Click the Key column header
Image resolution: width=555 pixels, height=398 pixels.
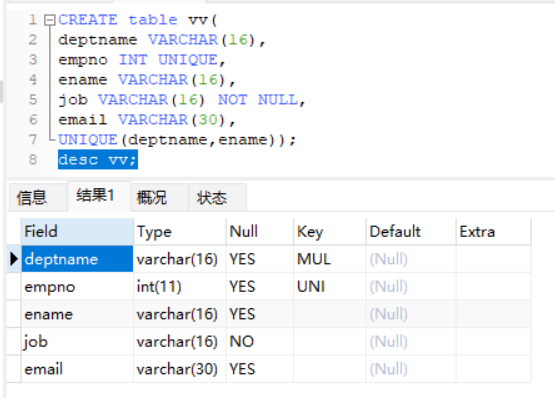pos(330,232)
